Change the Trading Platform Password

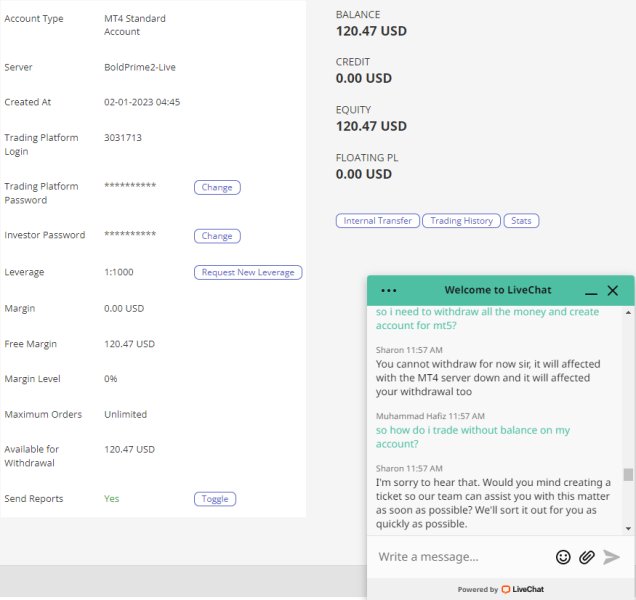pyautogui.click(x=217, y=187)
